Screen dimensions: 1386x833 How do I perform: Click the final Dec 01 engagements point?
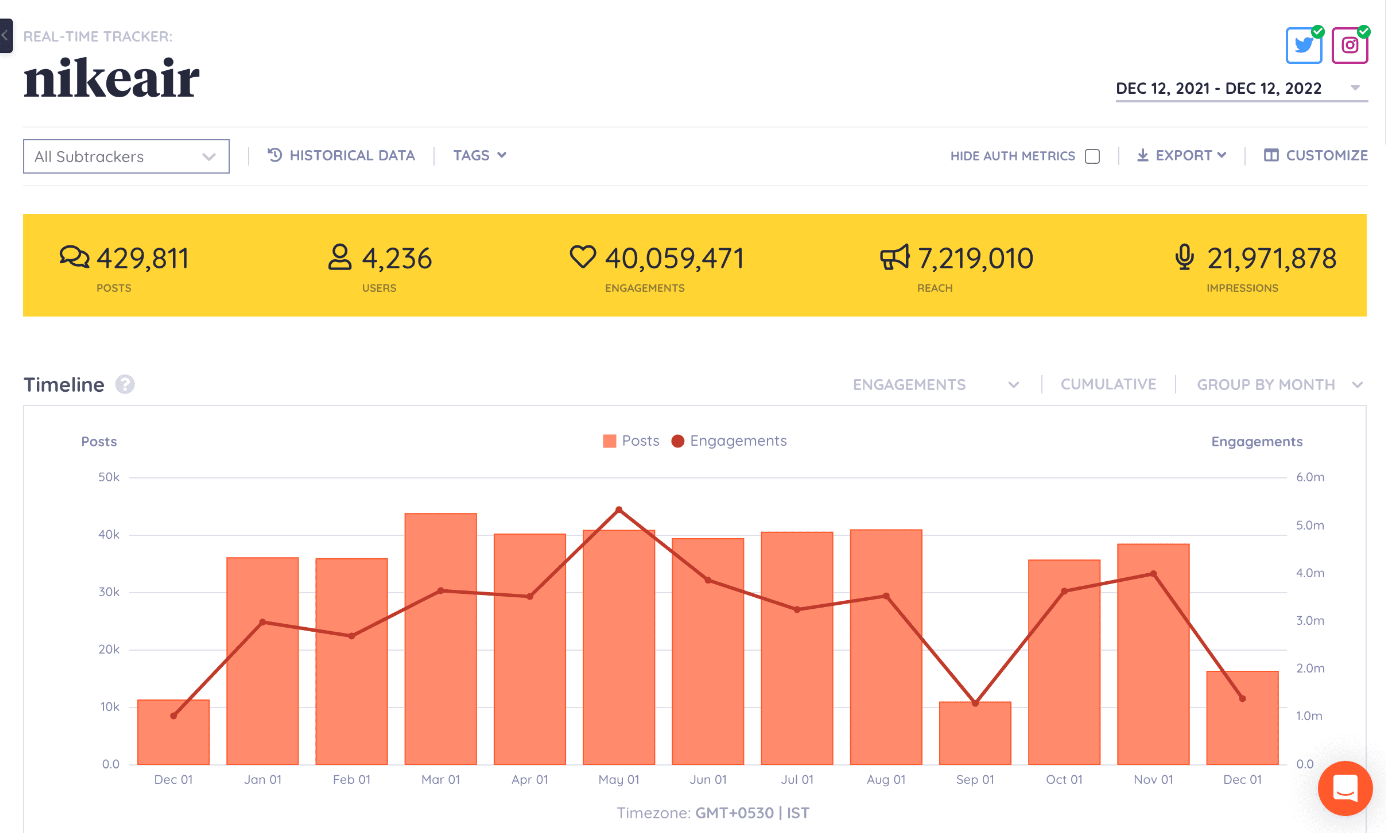click(1242, 699)
